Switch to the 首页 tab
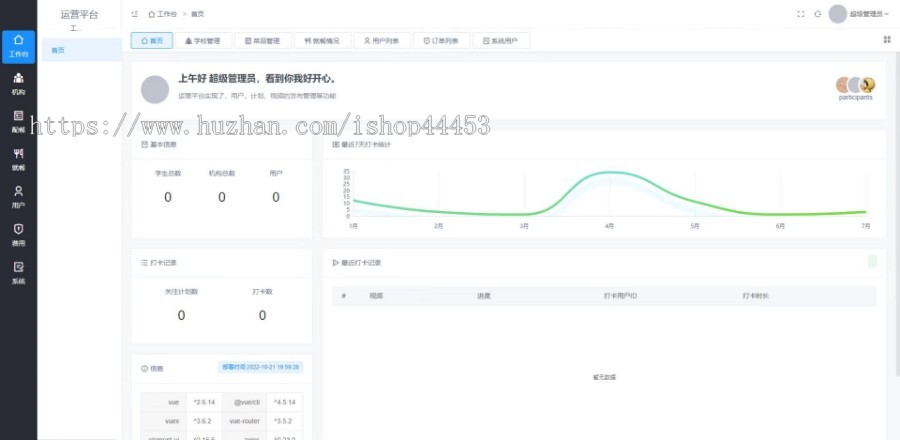This screenshot has width=900, height=440. (152, 40)
